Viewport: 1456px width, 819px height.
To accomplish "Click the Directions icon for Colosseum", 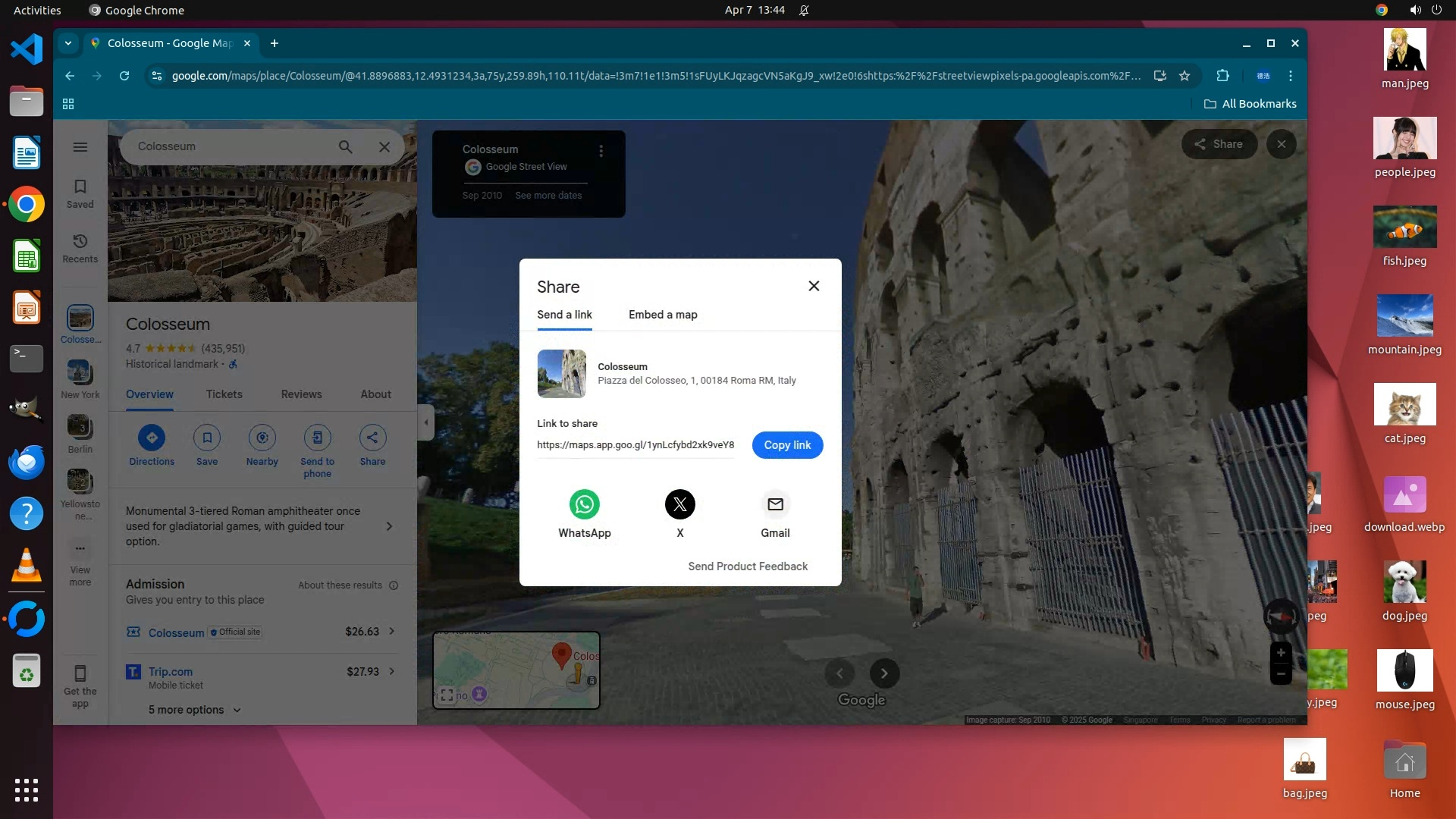I will point(152,438).
